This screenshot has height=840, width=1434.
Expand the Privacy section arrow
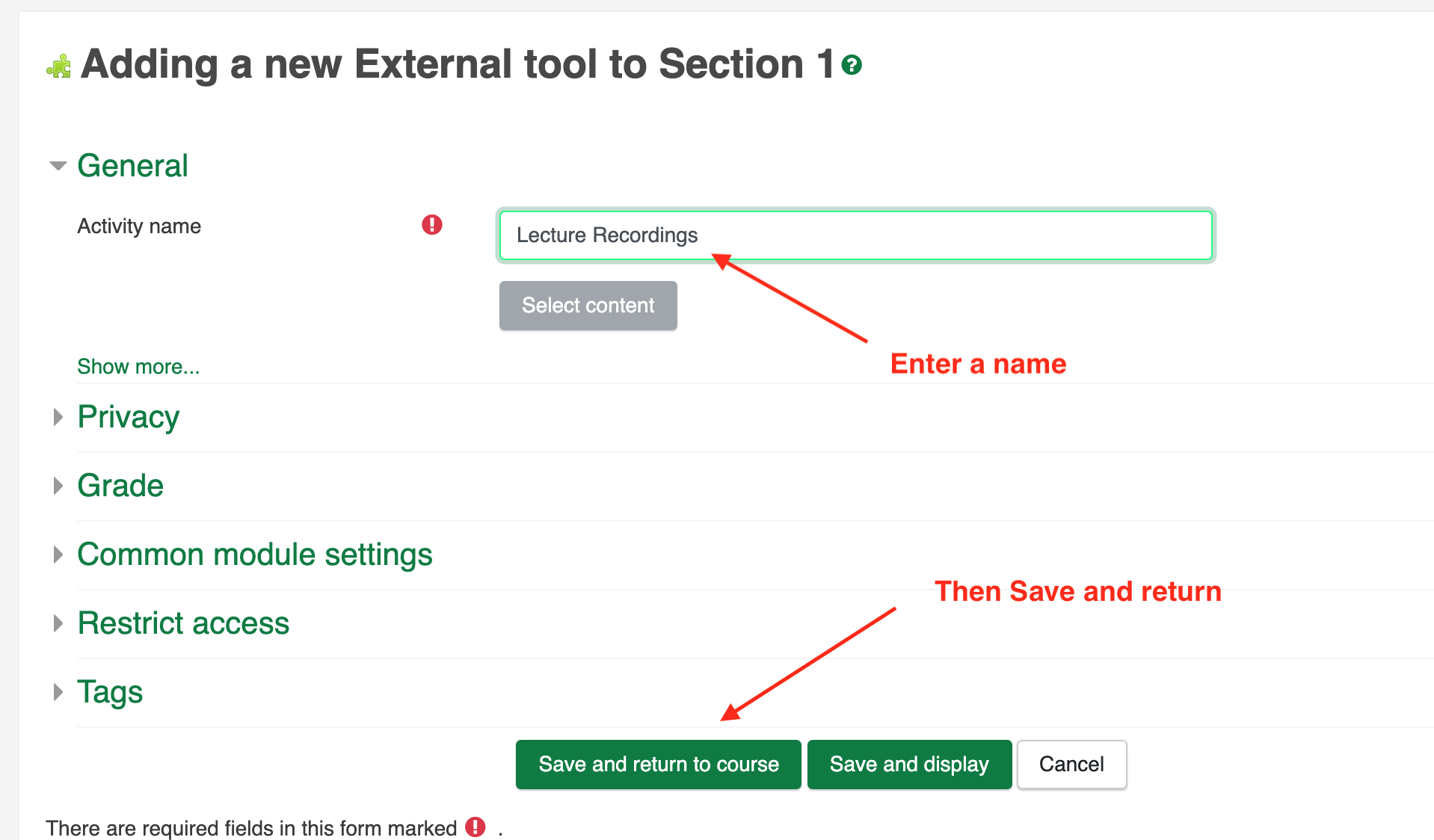point(58,417)
